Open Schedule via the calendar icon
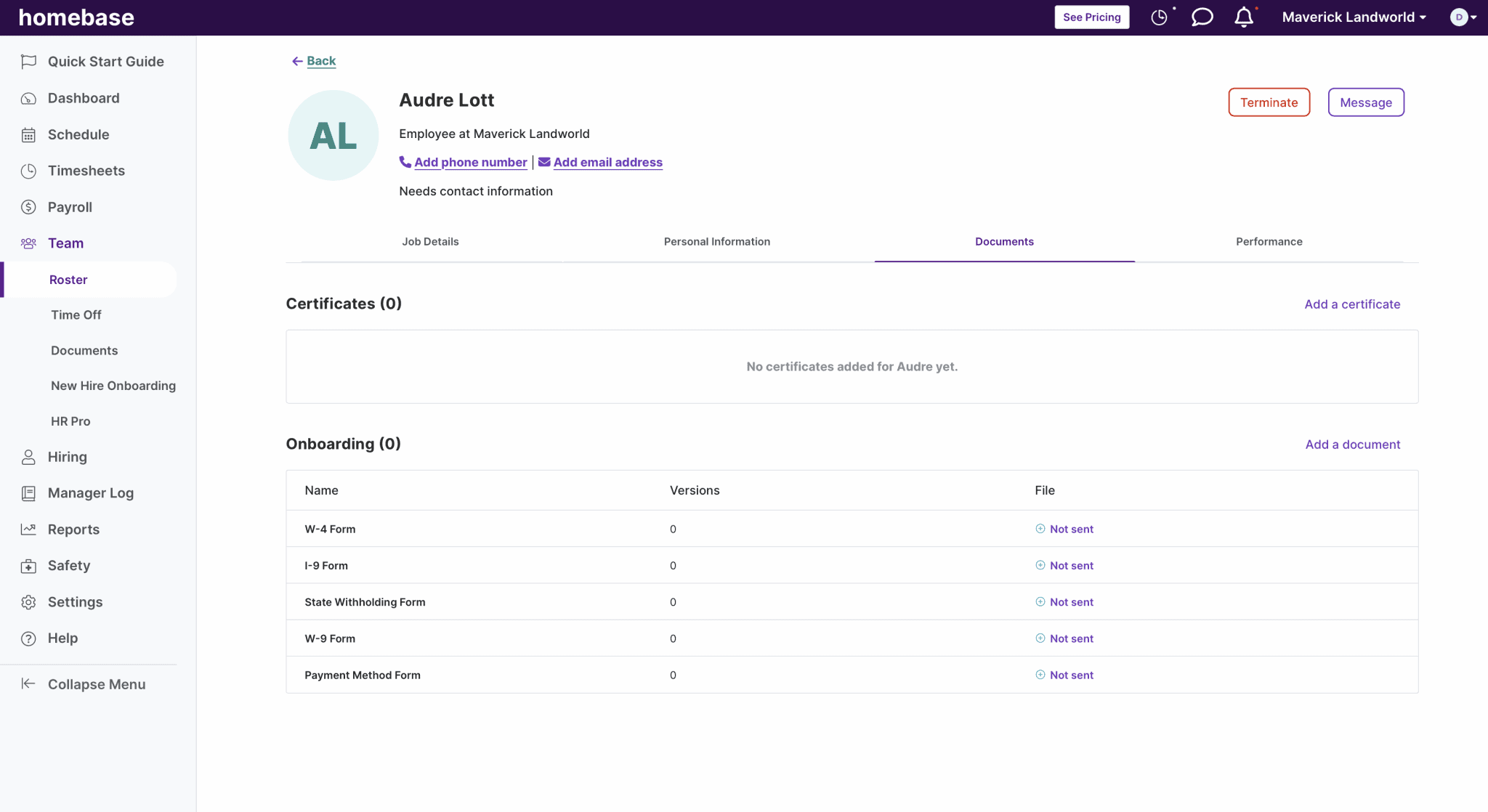 coord(28,134)
